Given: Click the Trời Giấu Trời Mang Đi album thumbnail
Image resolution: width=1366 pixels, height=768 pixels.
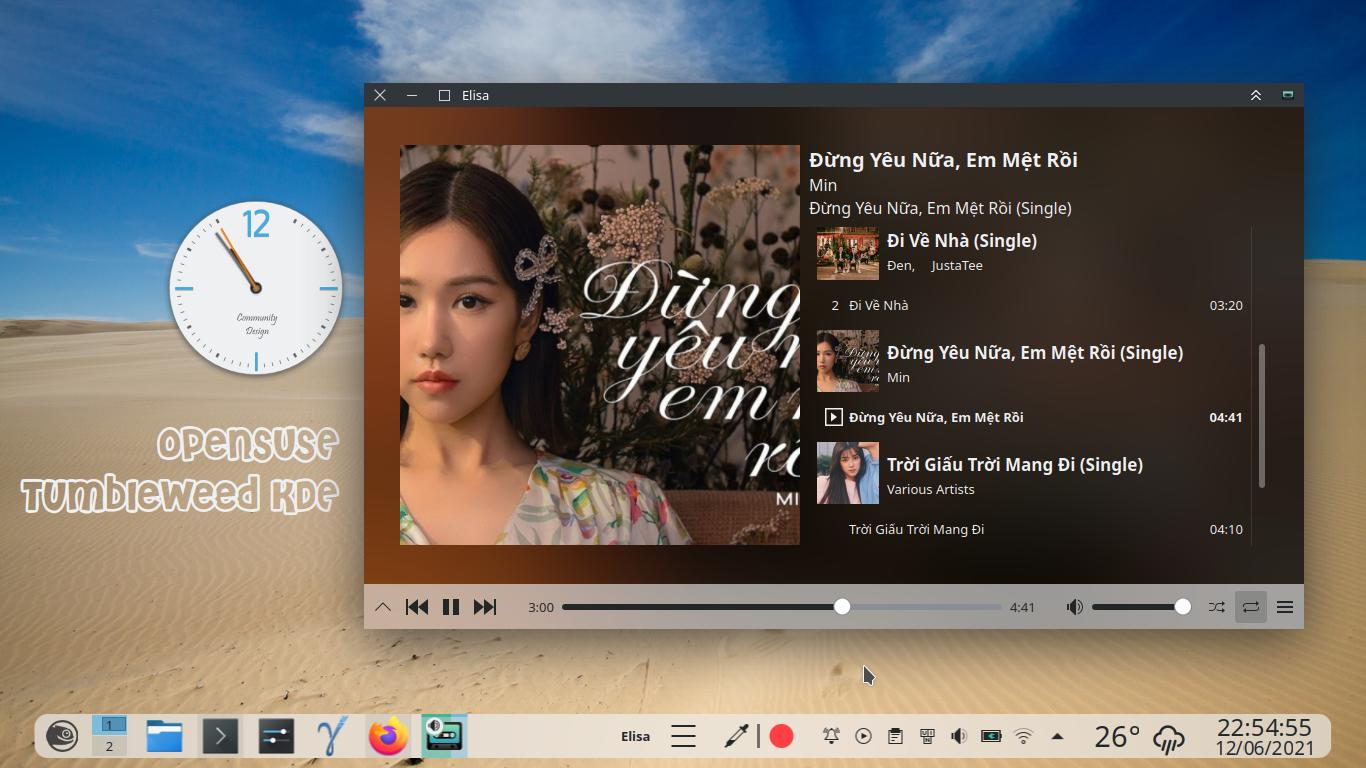Looking at the screenshot, I should [x=848, y=473].
